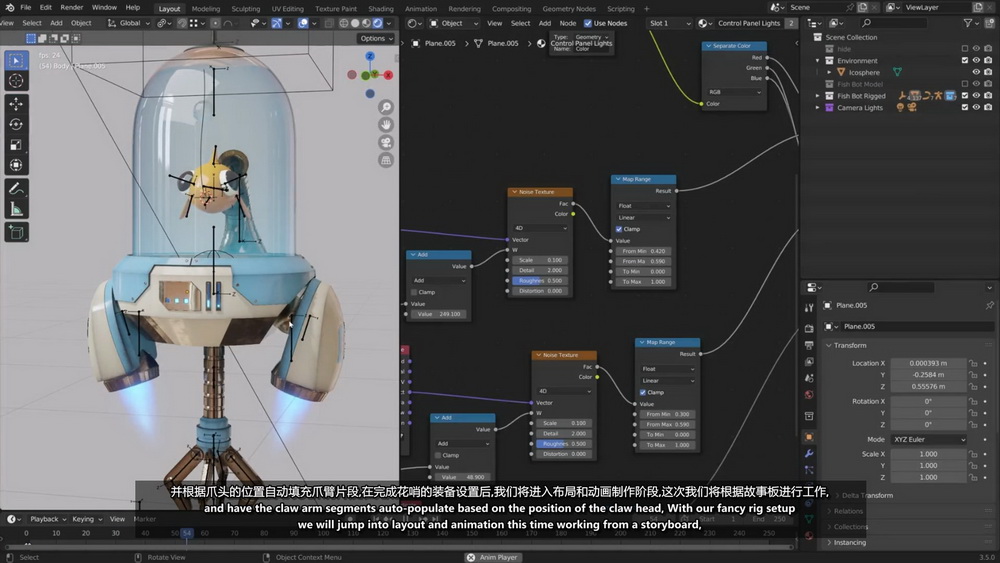Open node editor Node menu

click(568, 23)
